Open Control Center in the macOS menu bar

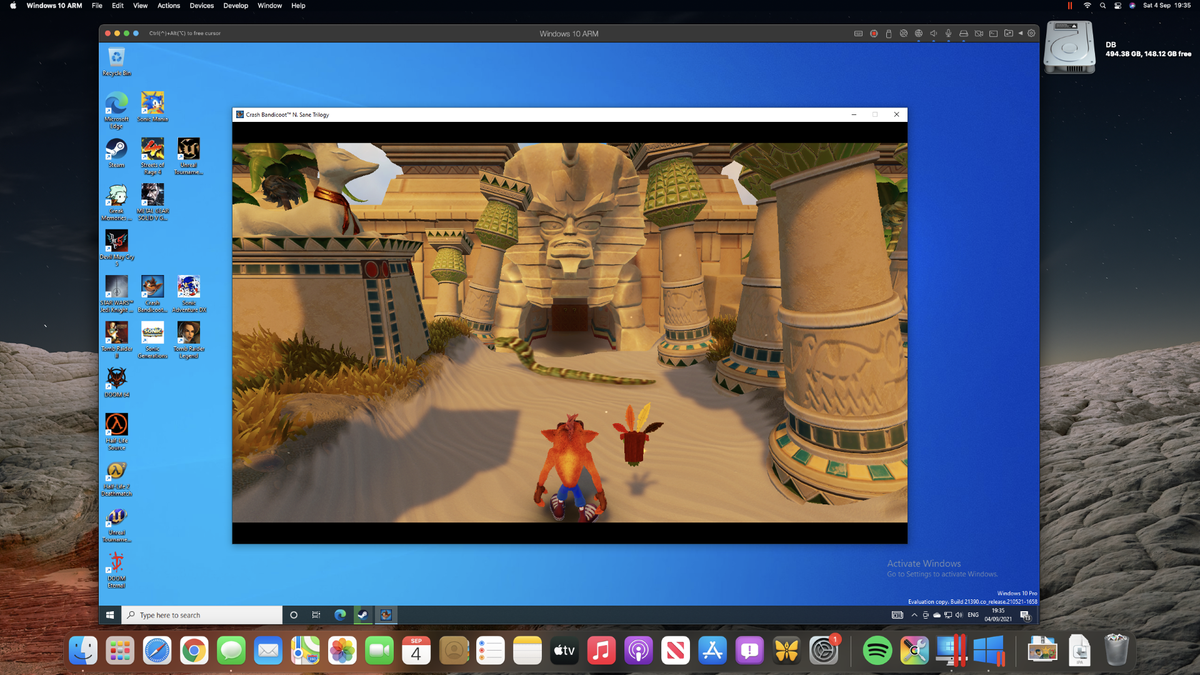click(x=1118, y=5)
